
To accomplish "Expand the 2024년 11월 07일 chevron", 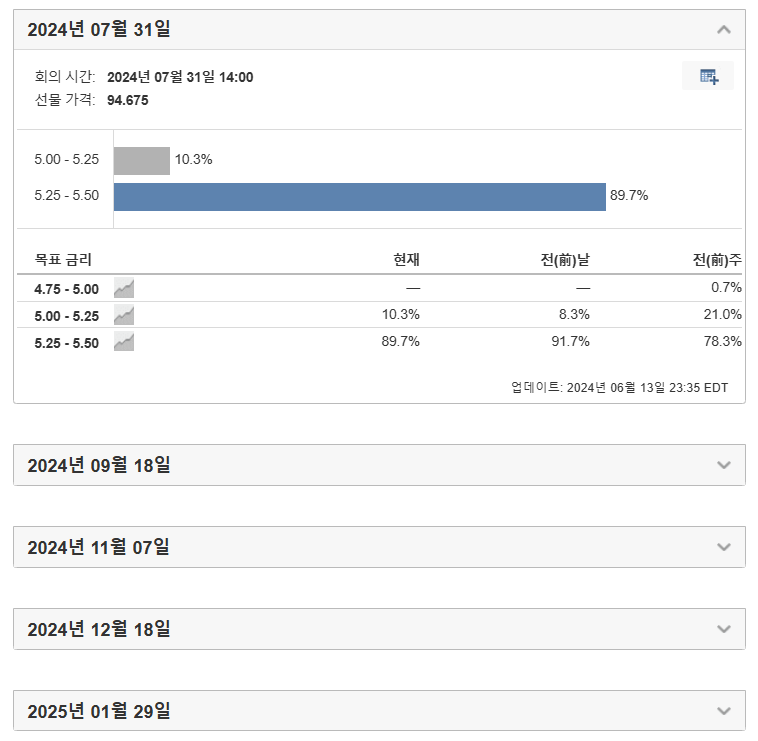I will tap(724, 547).
